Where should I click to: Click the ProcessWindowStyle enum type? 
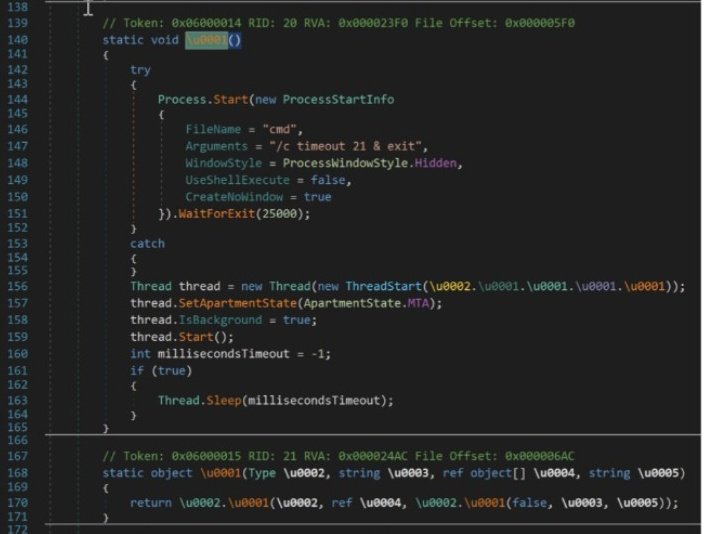[345, 163]
